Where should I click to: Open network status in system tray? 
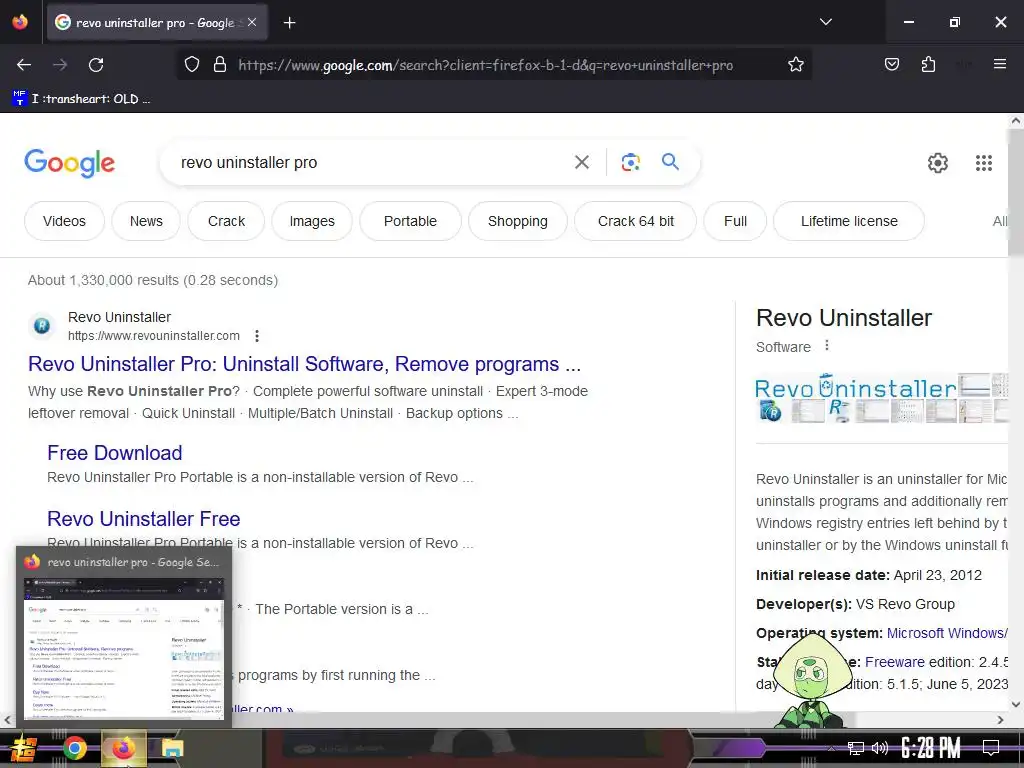[x=856, y=748]
